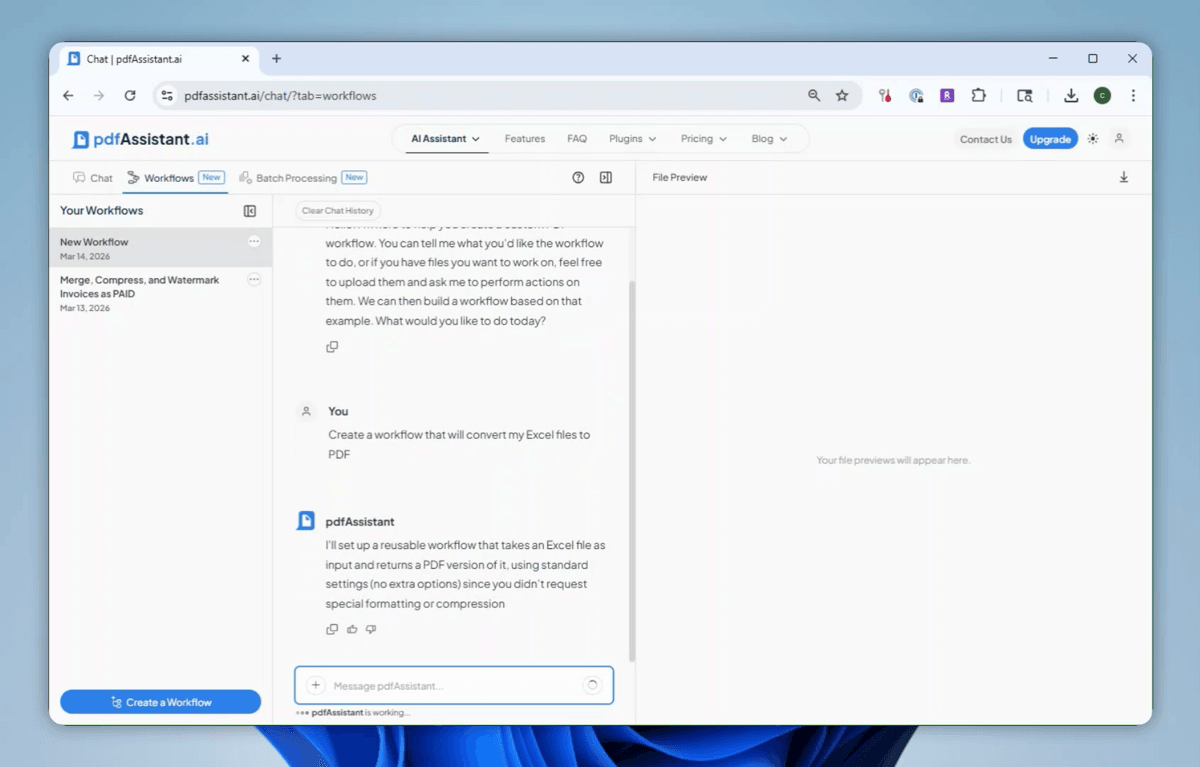Close the pdfAssistant.ai browser tab
The height and width of the screenshot is (767, 1200).
coord(246,59)
